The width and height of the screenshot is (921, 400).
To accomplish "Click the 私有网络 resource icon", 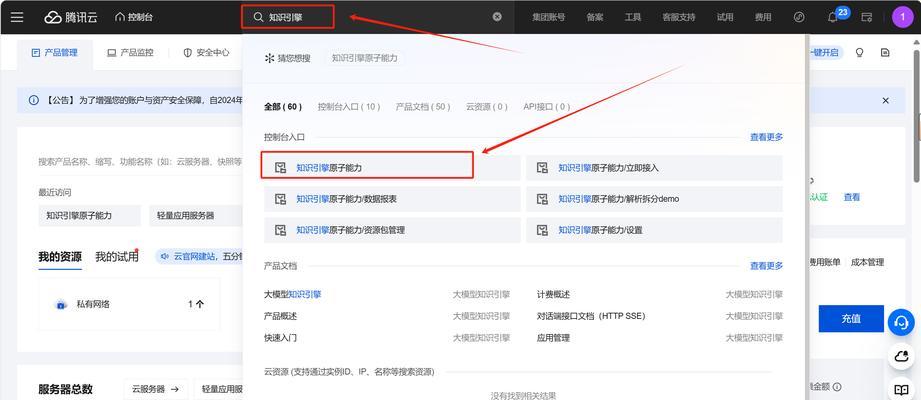I will click(60, 304).
